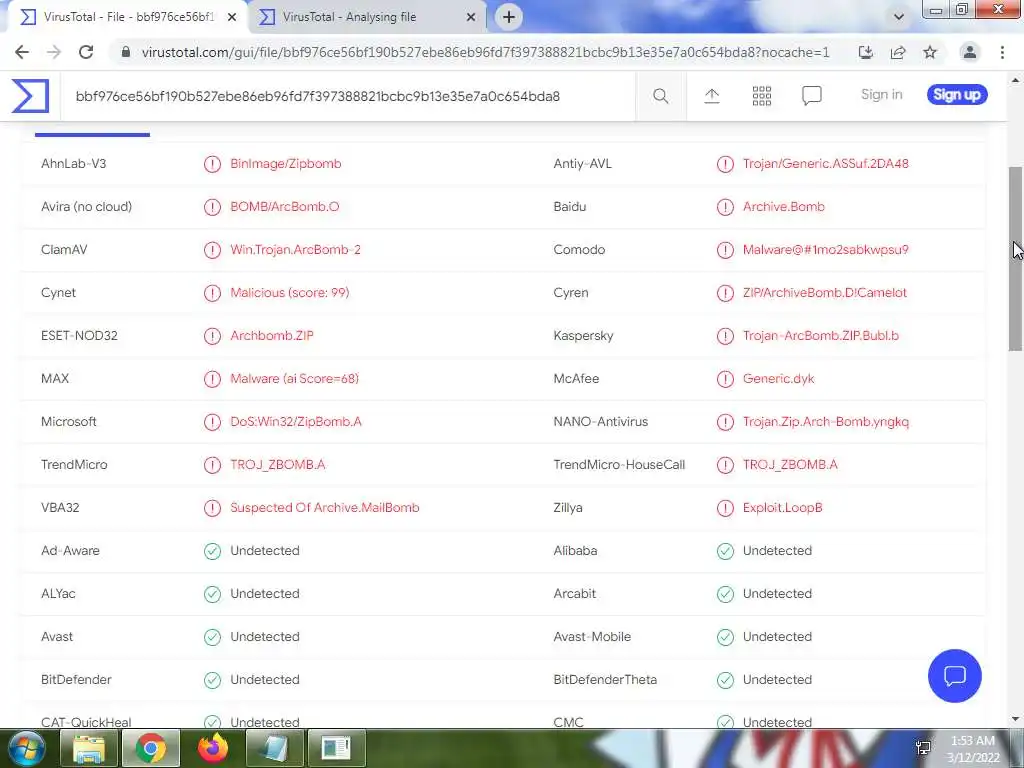This screenshot has width=1024, height=768.
Task: Click the Sign in link
Action: tap(881, 95)
